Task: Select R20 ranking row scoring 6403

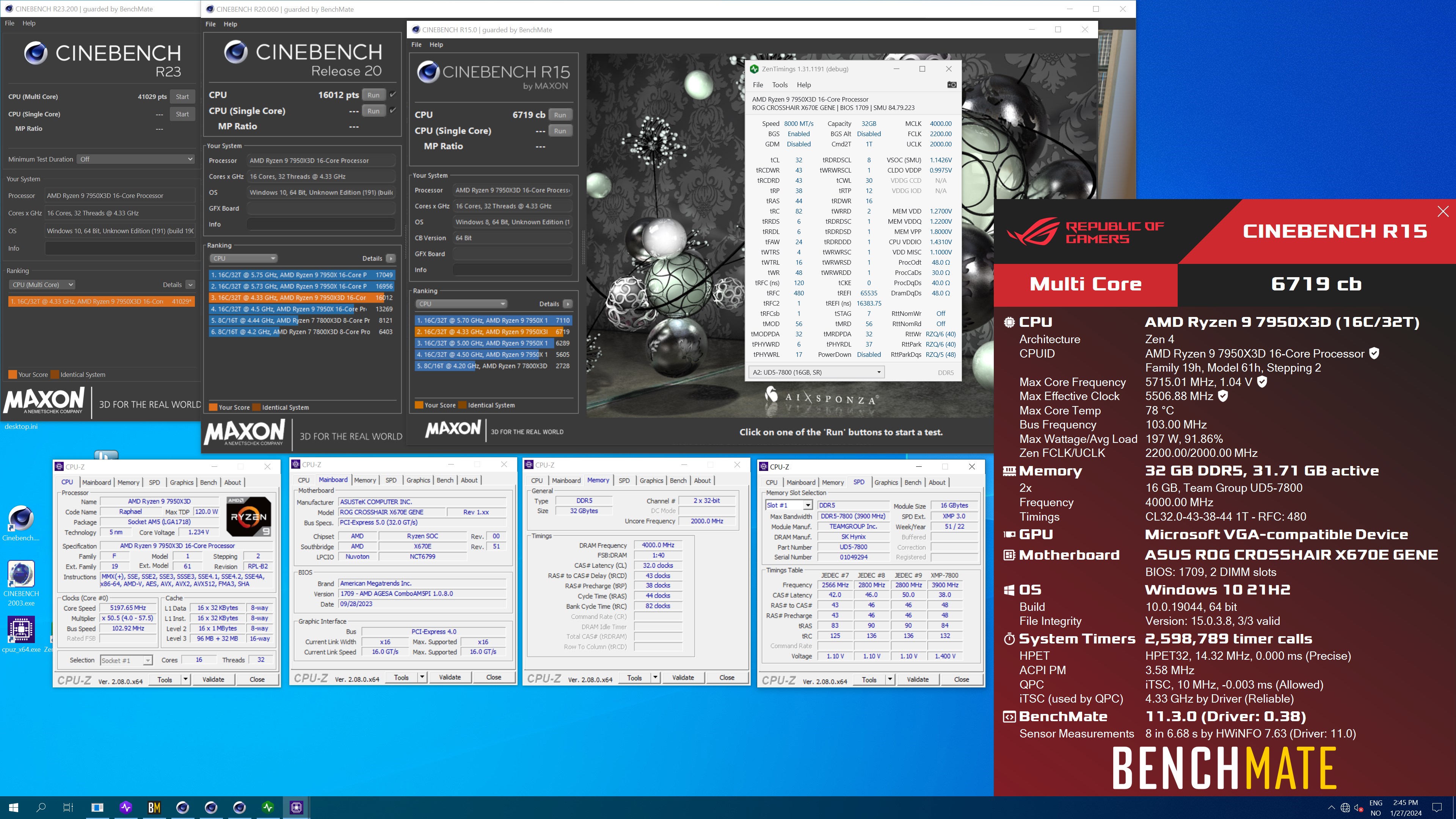Action: click(302, 332)
